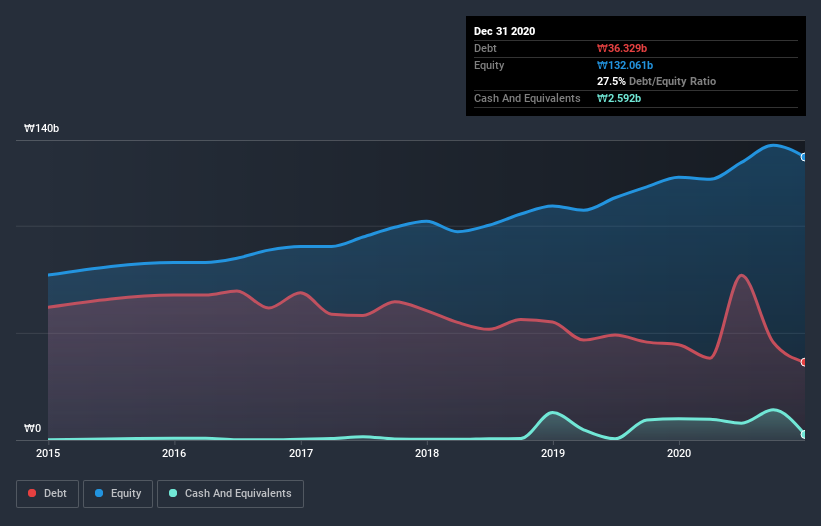Click the 2020 x-axis label

679,453
